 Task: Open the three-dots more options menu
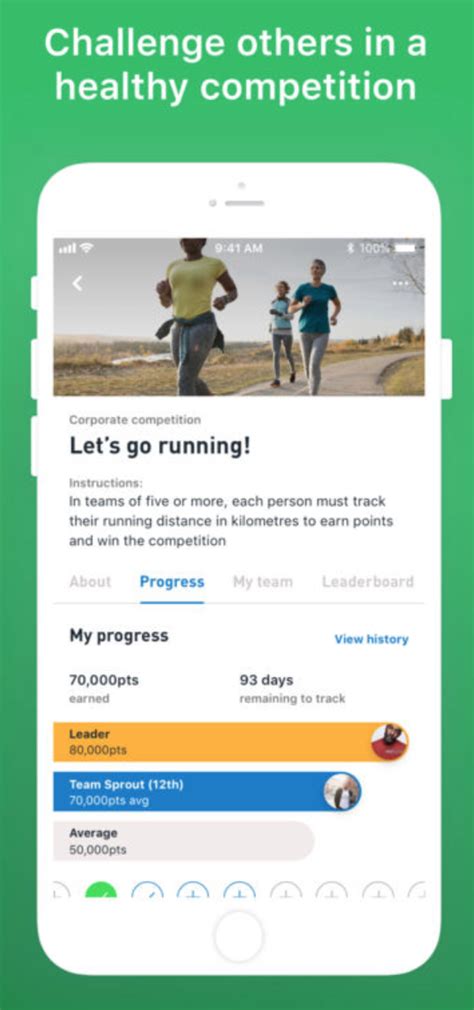(x=401, y=283)
